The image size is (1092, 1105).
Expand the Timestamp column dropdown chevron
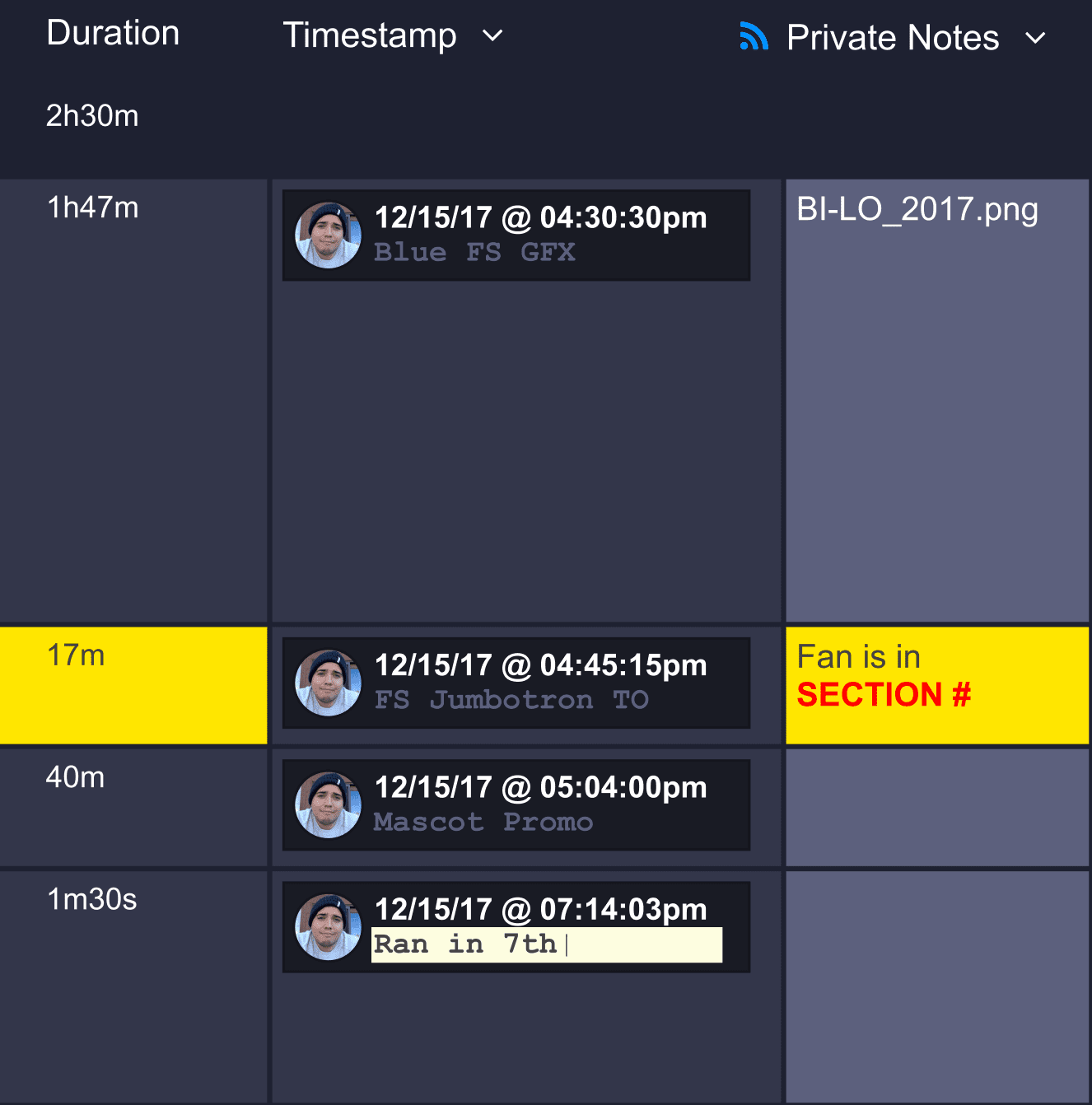click(492, 35)
